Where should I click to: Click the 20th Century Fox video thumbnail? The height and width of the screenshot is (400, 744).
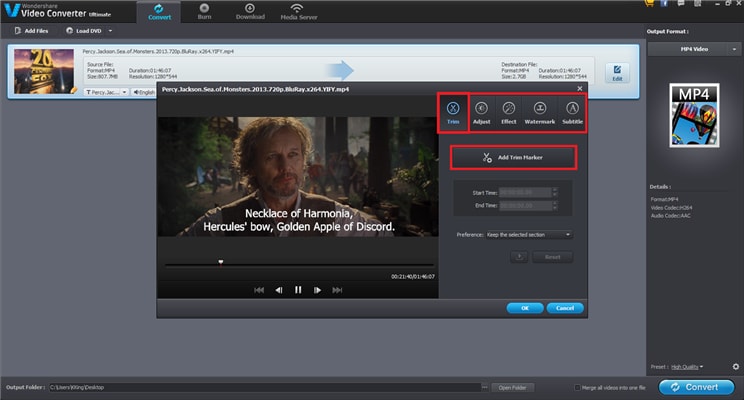click(x=44, y=71)
